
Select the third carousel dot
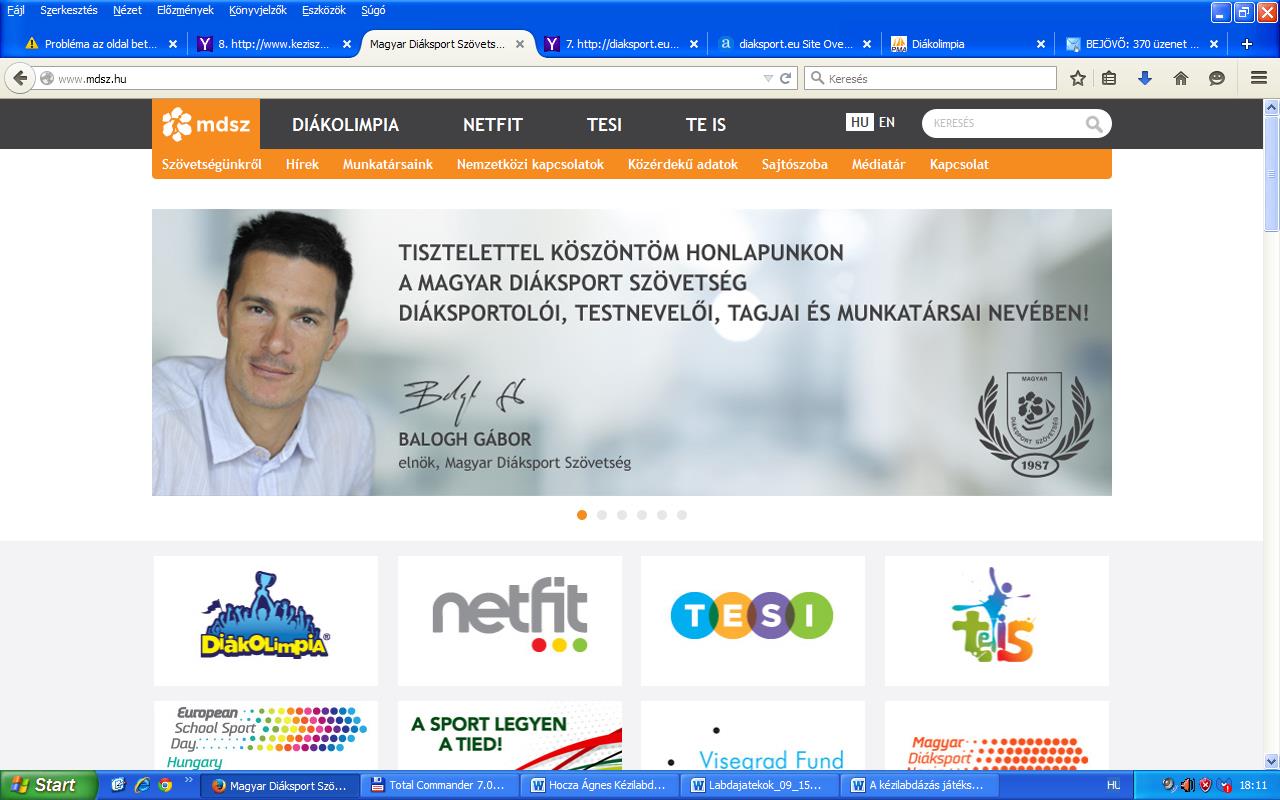click(x=622, y=515)
